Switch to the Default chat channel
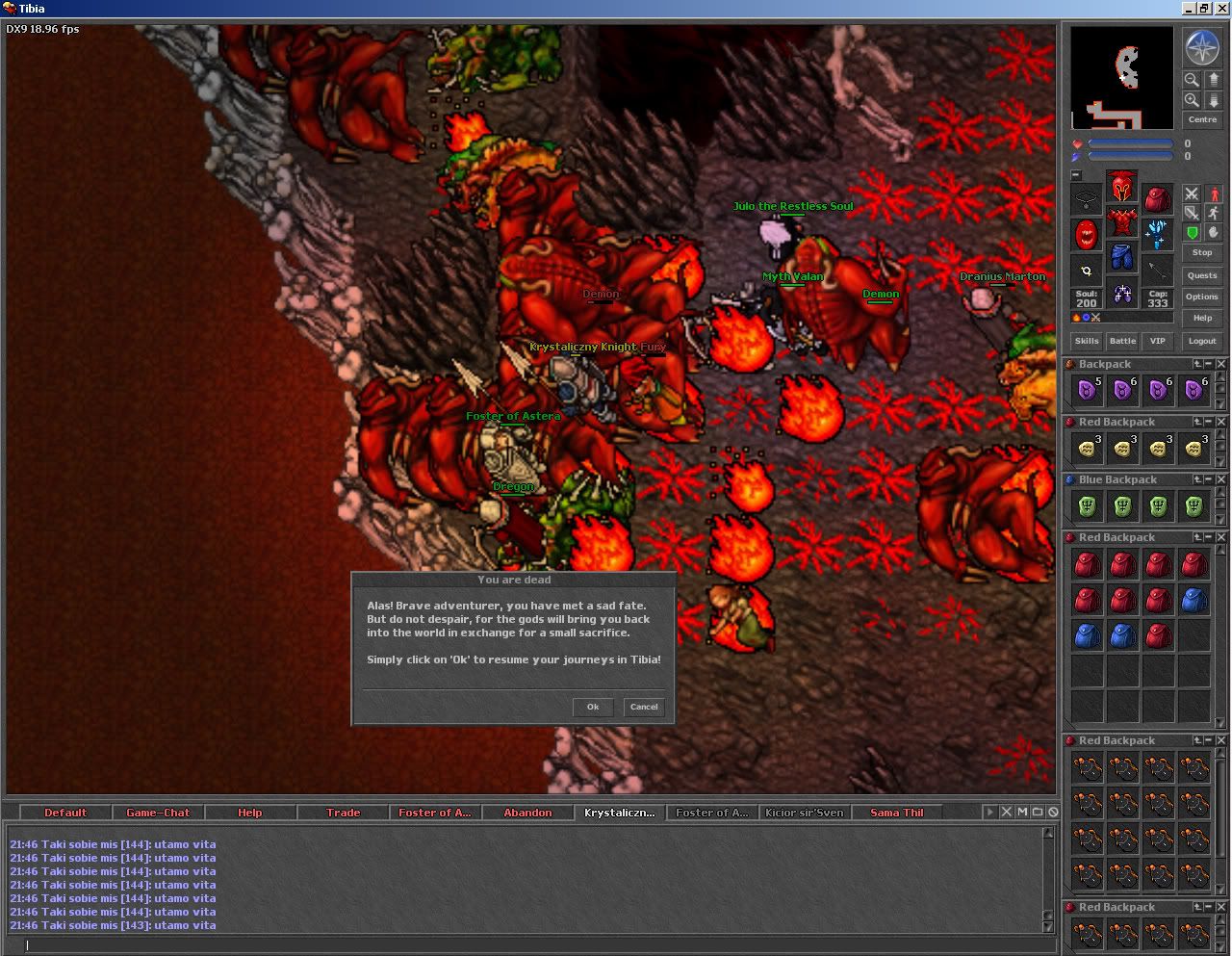Viewport: 1232px width, 956px height. [65, 813]
